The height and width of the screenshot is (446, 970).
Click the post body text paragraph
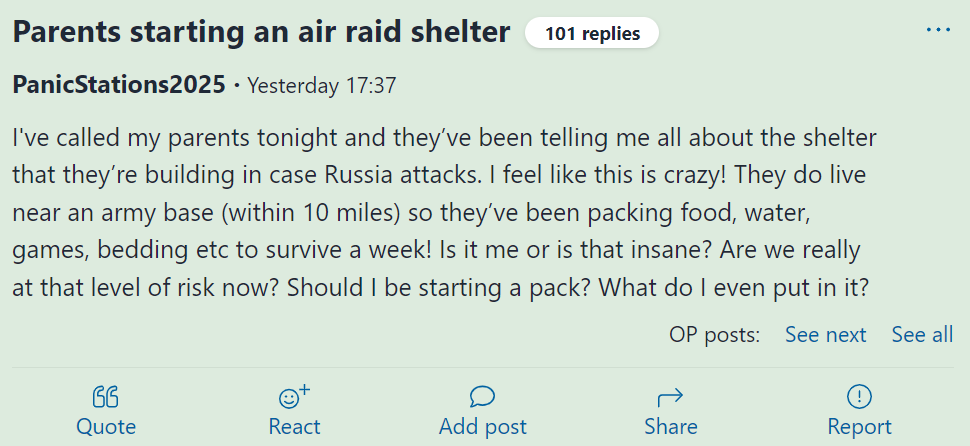445,212
